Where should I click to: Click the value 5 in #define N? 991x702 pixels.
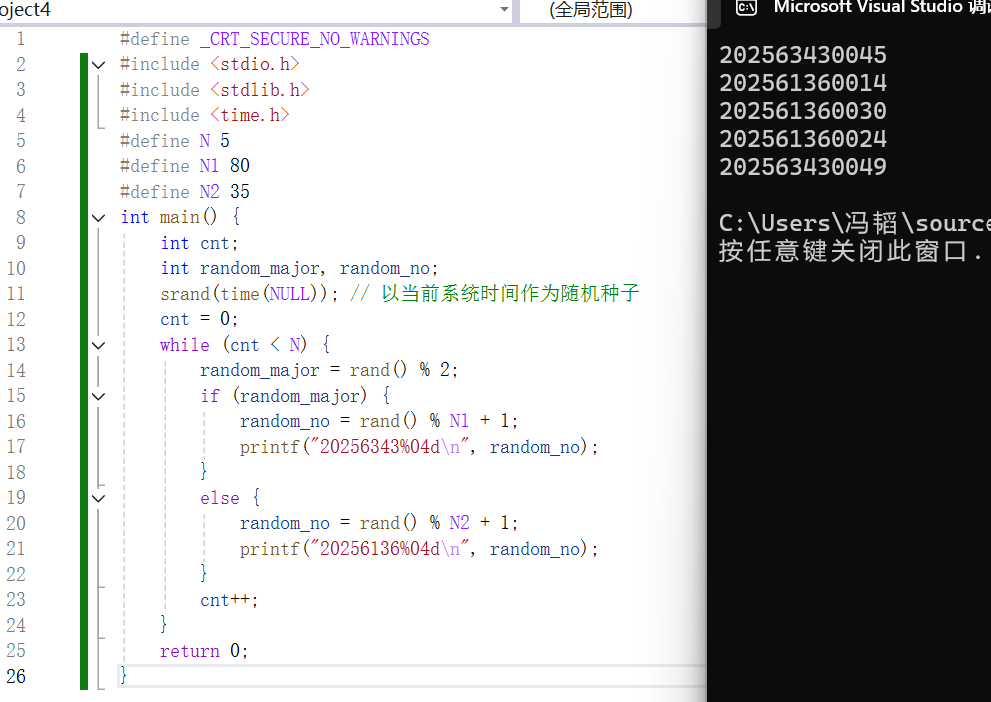pyautogui.click(x=224, y=140)
